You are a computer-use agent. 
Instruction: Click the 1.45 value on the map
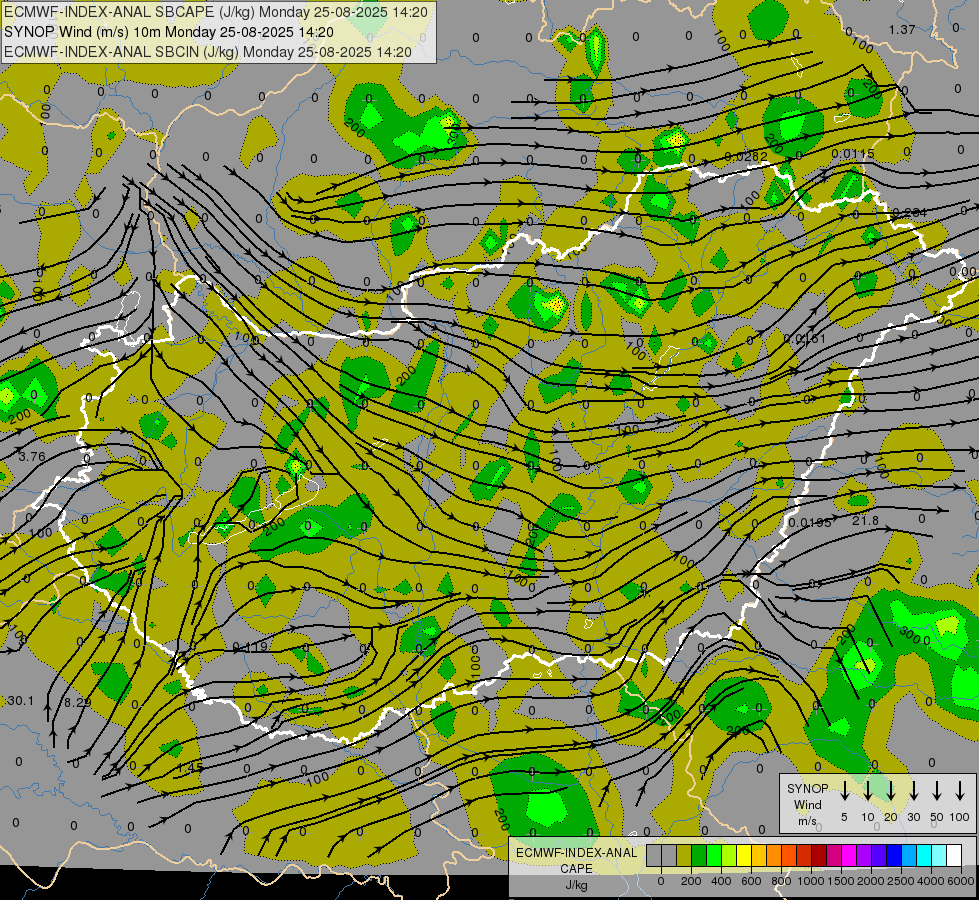[190, 768]
